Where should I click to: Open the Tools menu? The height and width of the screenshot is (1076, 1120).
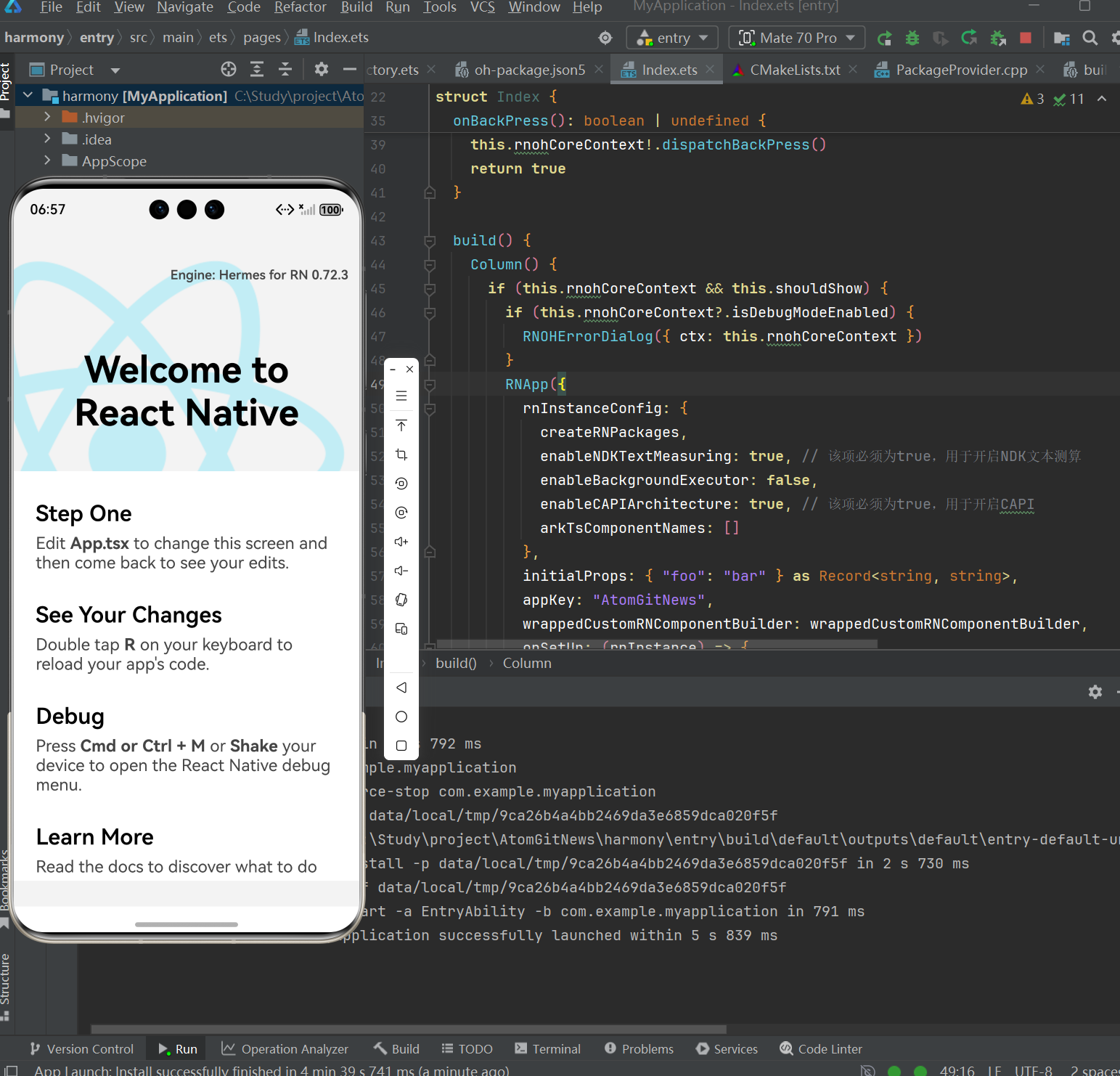point(440,7)
